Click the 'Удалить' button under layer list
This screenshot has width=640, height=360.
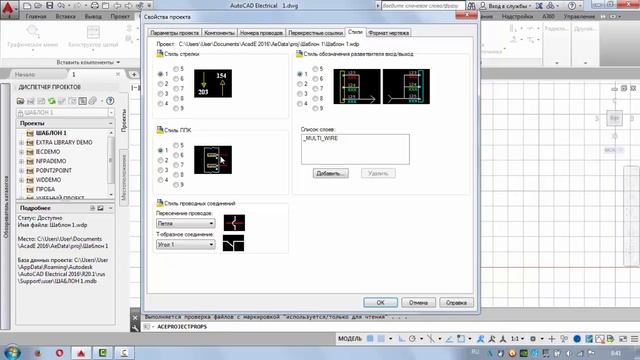378,173
